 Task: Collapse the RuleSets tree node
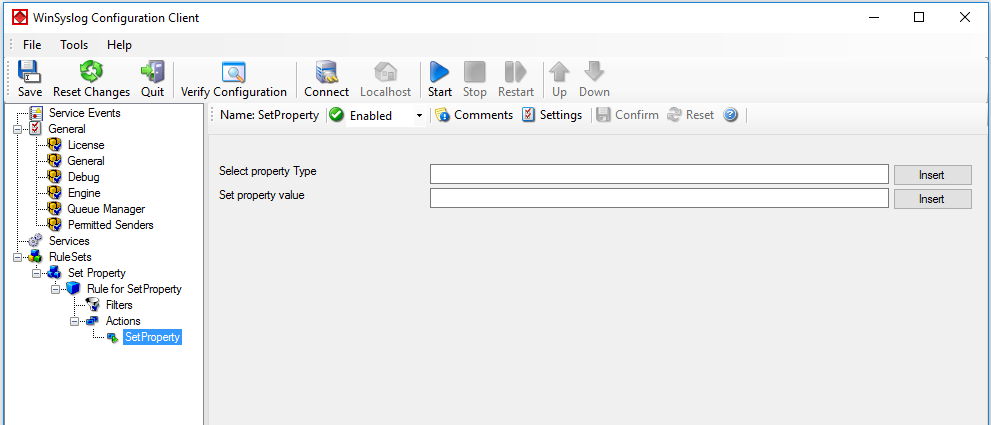coord(17,257)
